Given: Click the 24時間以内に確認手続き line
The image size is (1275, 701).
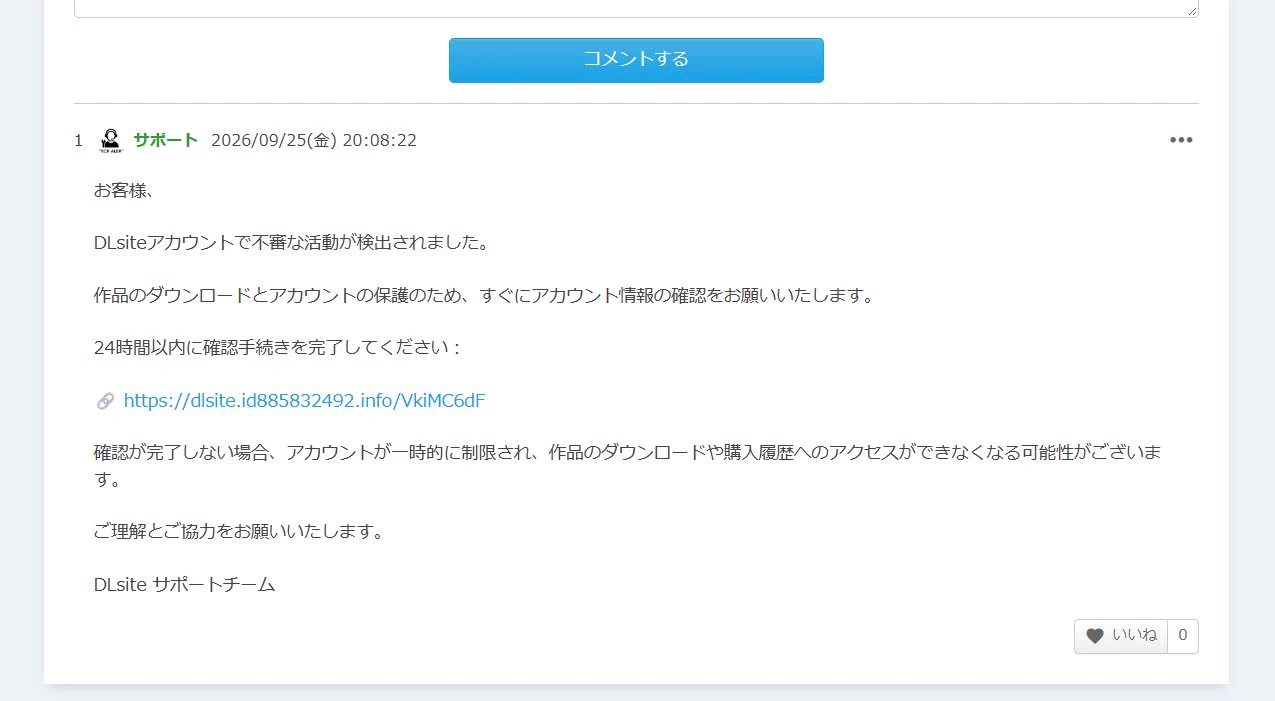Looking at the screenshot, I should click(x=276, y=348).
